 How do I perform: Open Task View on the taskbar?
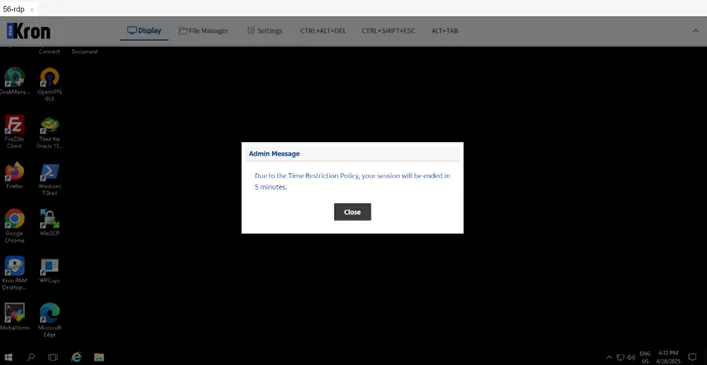[53, 357]
